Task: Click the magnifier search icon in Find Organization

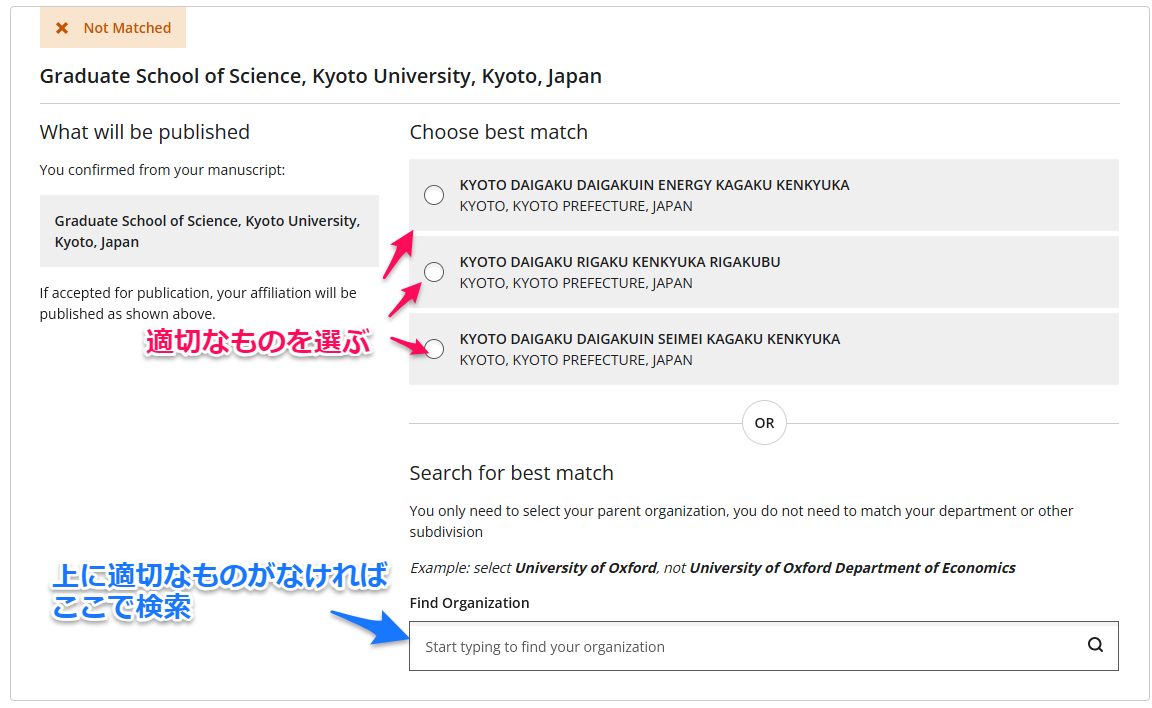Action: coord(1095,645)
